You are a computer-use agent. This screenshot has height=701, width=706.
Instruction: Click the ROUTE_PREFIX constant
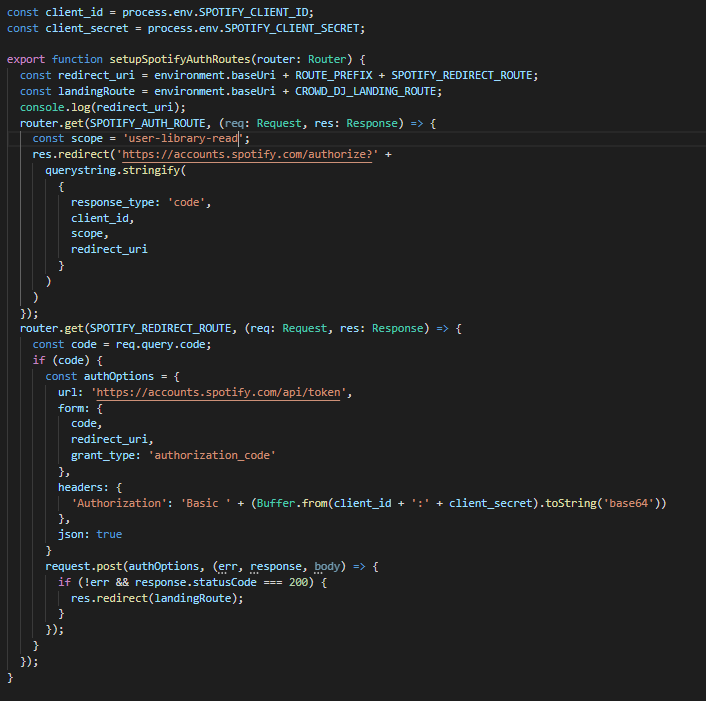click(334, 75)
